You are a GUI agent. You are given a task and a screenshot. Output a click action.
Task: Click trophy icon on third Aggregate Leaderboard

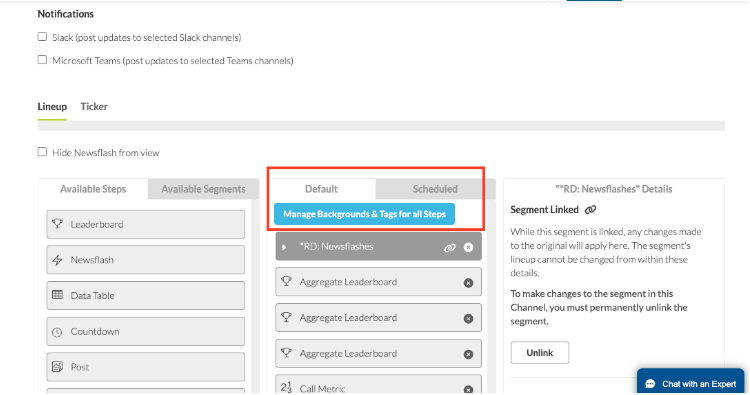tap(286, 353)
